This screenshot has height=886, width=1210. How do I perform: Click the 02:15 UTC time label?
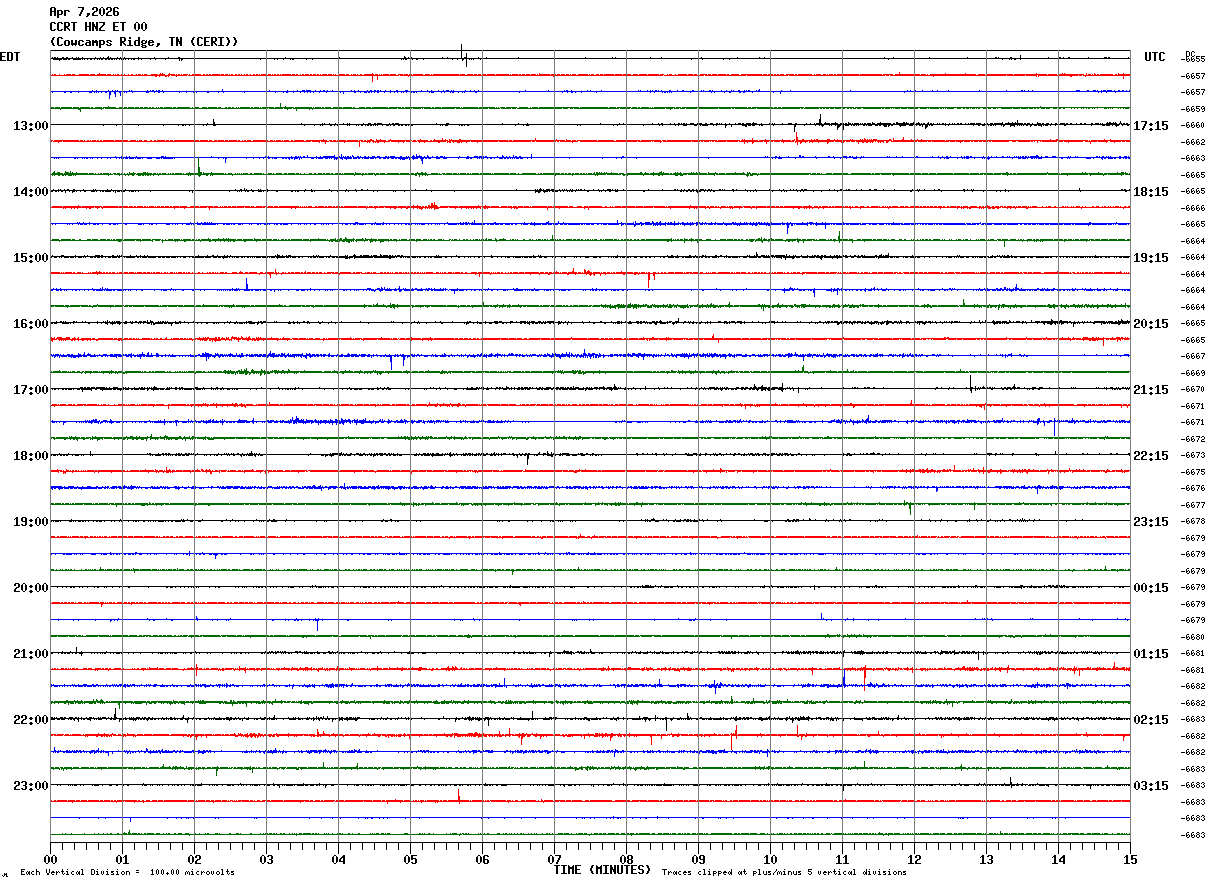tap(1151, 720)
